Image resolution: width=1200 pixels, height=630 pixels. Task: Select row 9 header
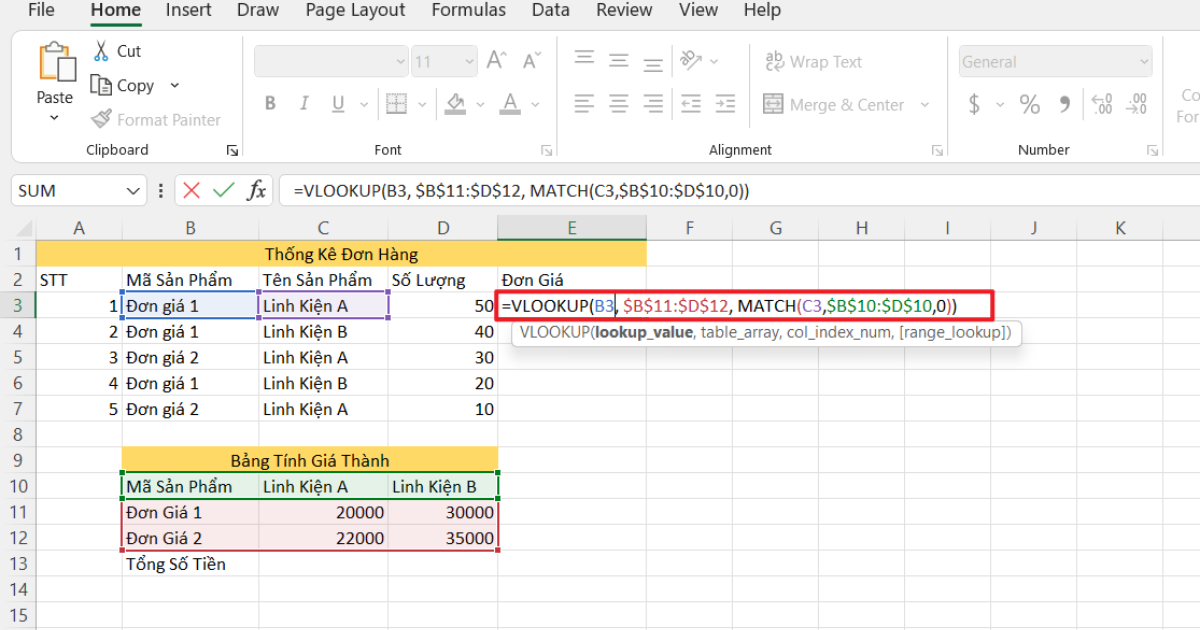click(17, 461)
